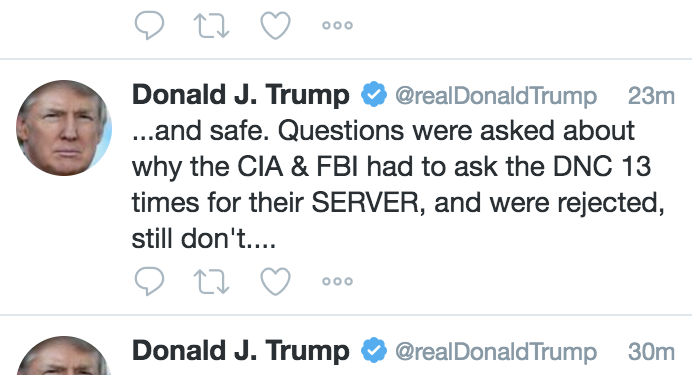Viewport: 692px width, 375px height.
Task: Open the @realDonaldTrump handle beside the 30m timestamp
Action: coord(496,352)
